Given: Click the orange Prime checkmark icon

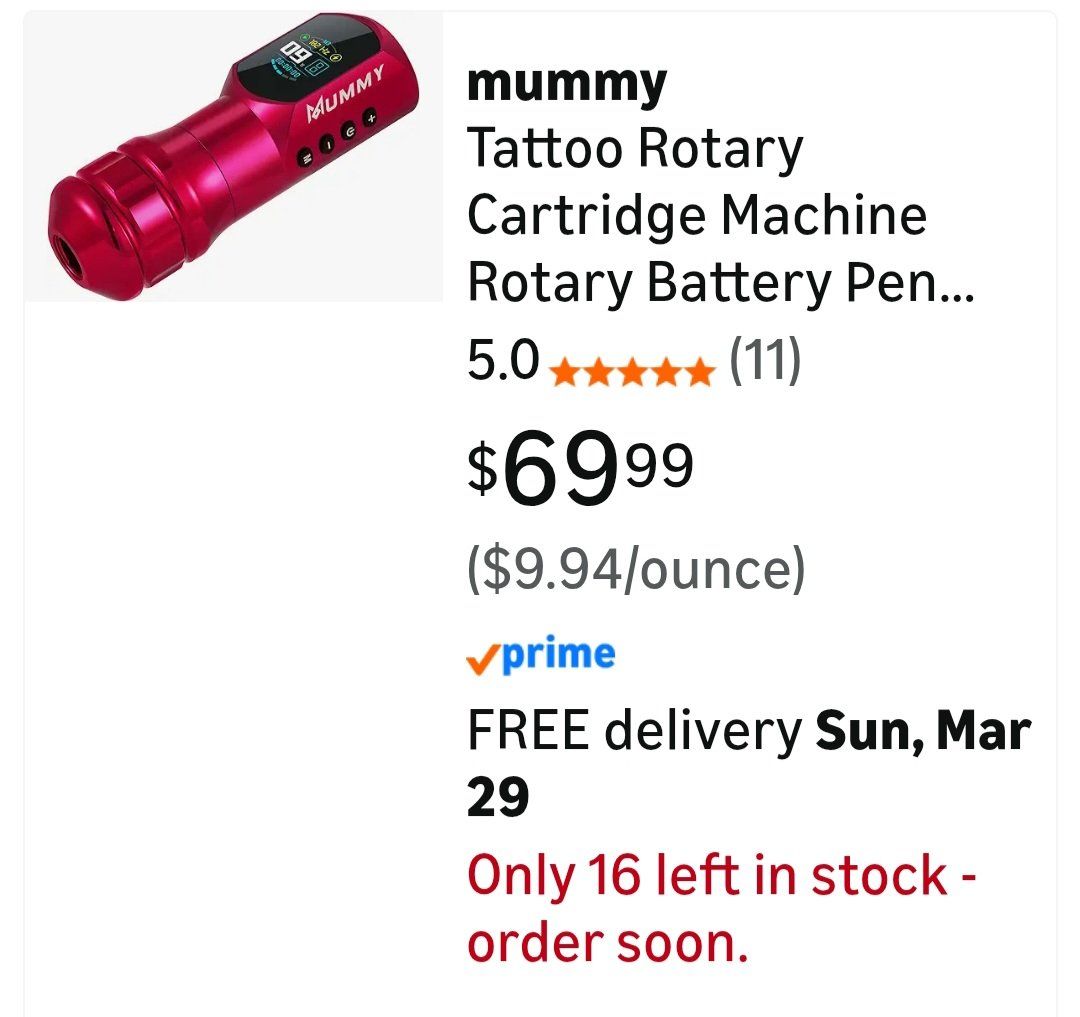Looking at the screenshot, I should tap(482, 657).
